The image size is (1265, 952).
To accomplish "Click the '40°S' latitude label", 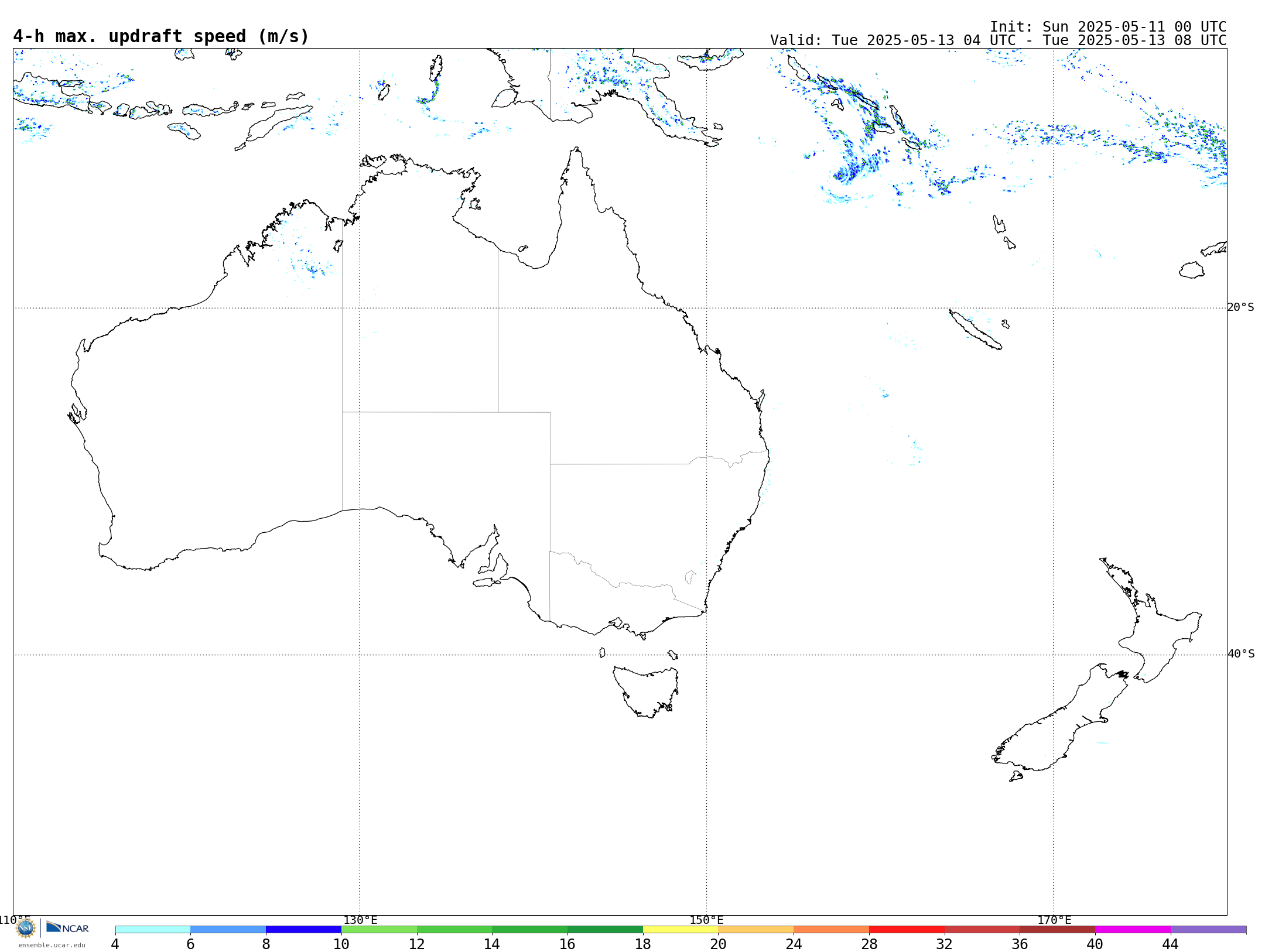I will (x=1241, y=654).
